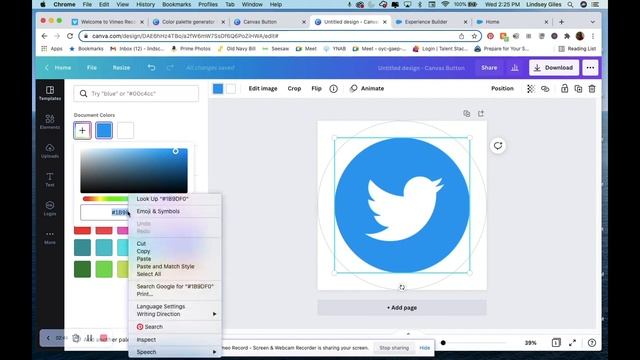Open macOS Spotlight search
Image resolution: width=640 pixels, height=360 pixels.
pyautogui.click(x=570, y=4)
